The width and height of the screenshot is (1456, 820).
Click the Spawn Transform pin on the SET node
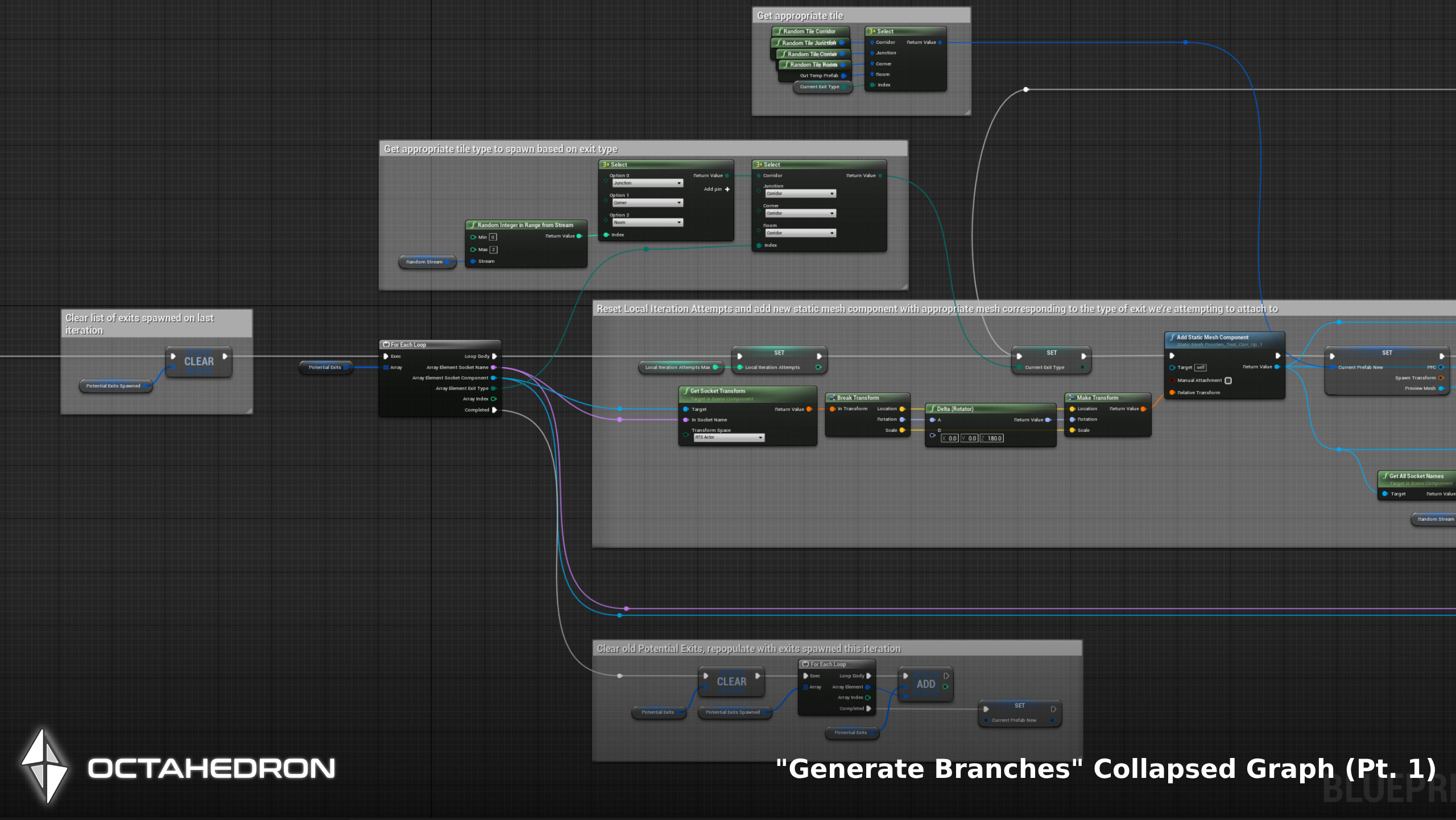tap(1441, 378)
